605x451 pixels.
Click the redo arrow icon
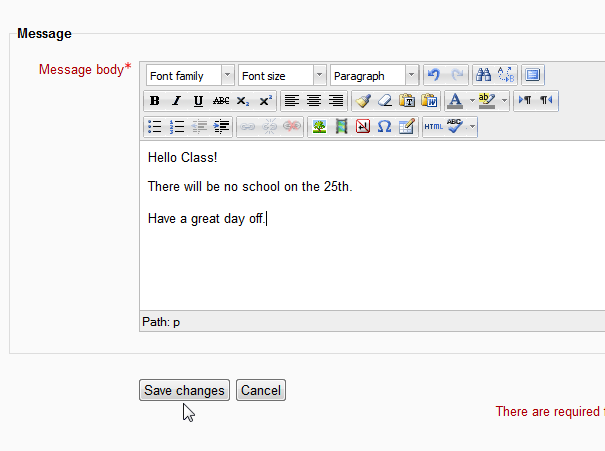click(x=457, y=74)
